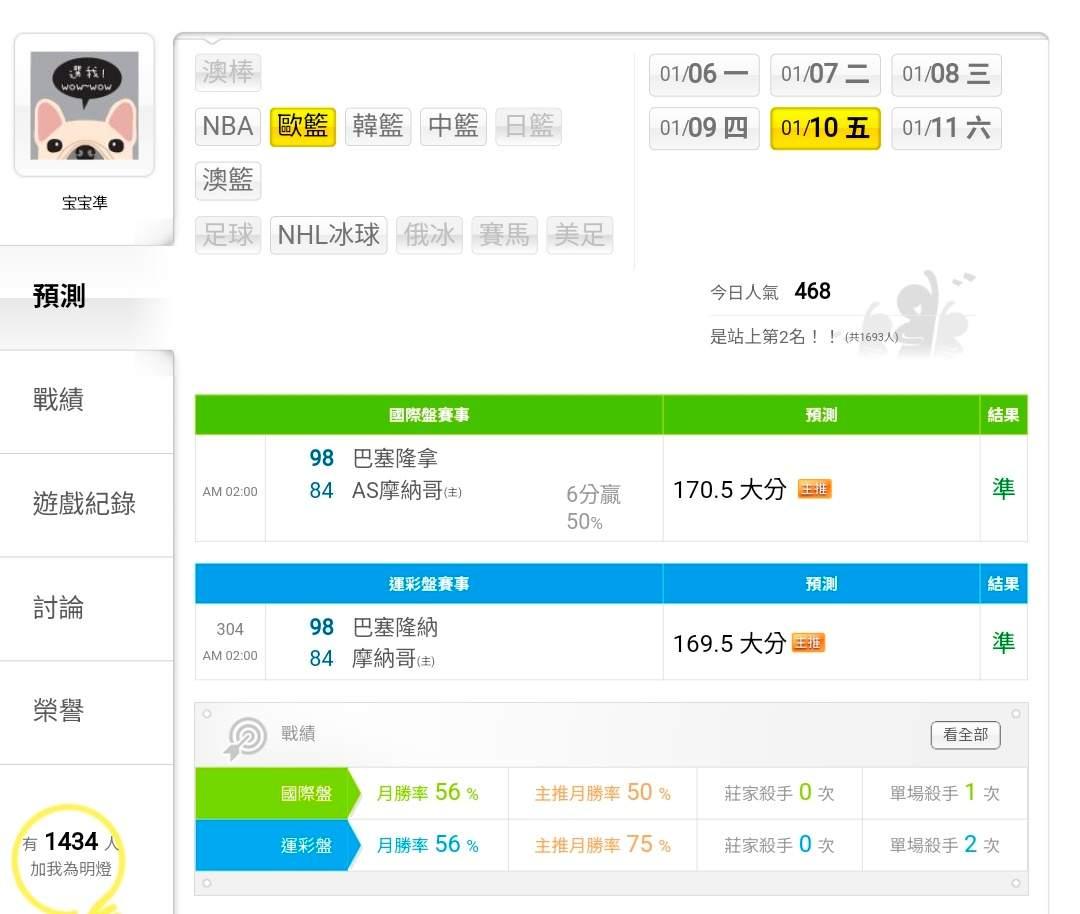Open the 遊戲紀錄 sidebar tab
The image size is (1080, 914).
coord(84,504)
